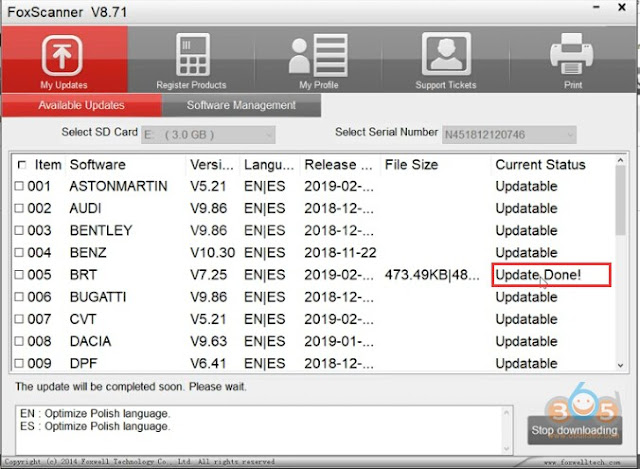The height and width of the screenshot is (469, 640).
Task: Click the EN Optimize Polish language note
Action: coord(95,413)
